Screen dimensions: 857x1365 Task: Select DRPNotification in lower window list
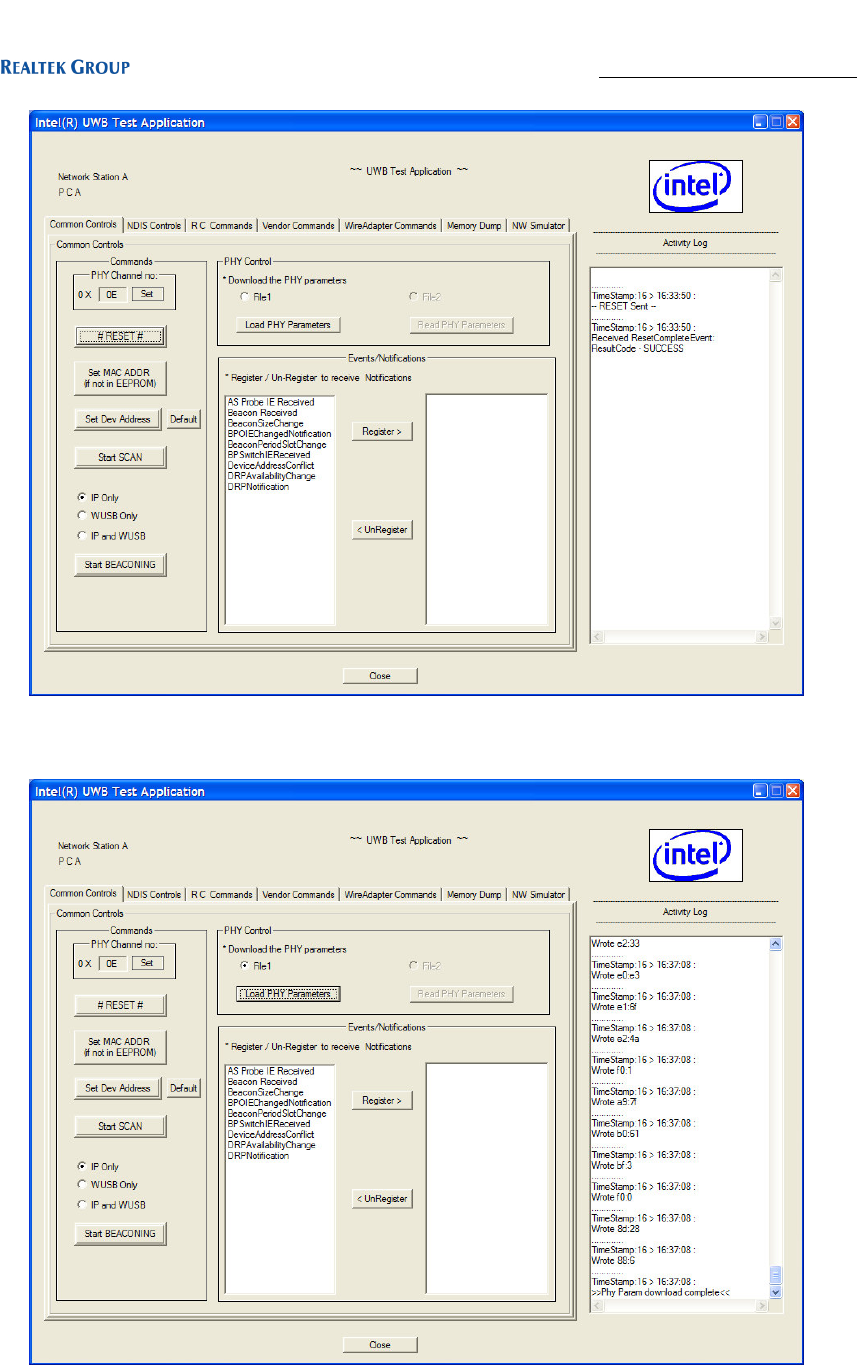(x=258, y=1156)
